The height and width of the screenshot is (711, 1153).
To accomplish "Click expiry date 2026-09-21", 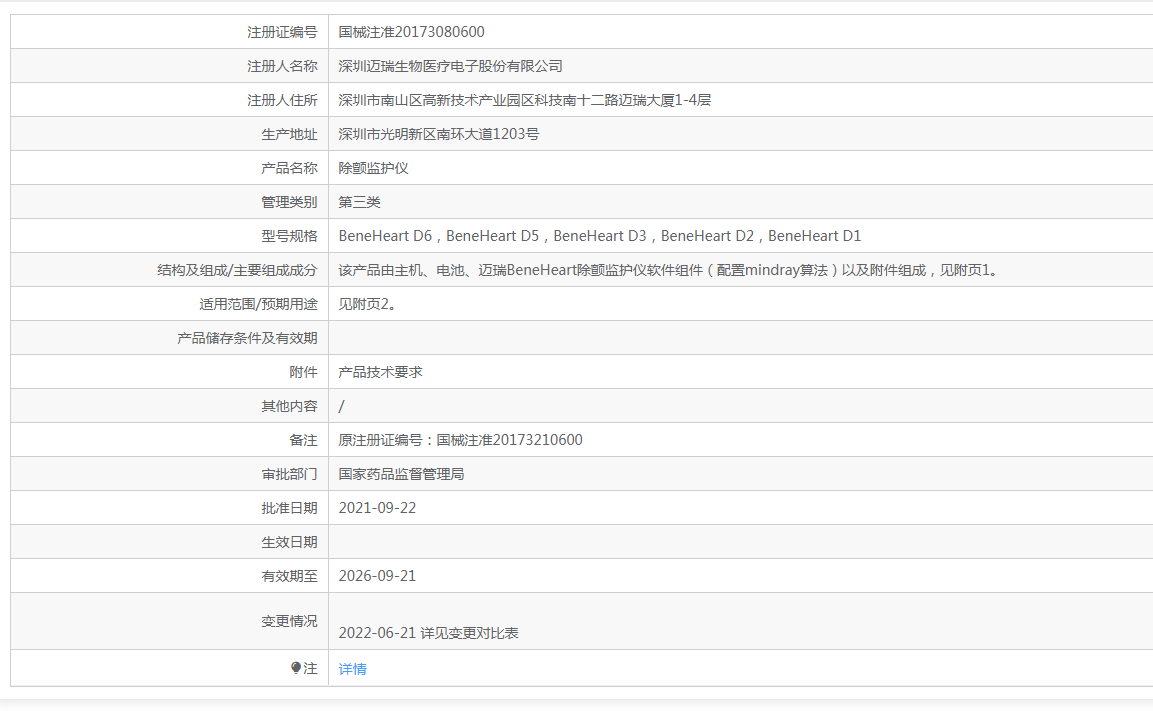I will (377, 576).
